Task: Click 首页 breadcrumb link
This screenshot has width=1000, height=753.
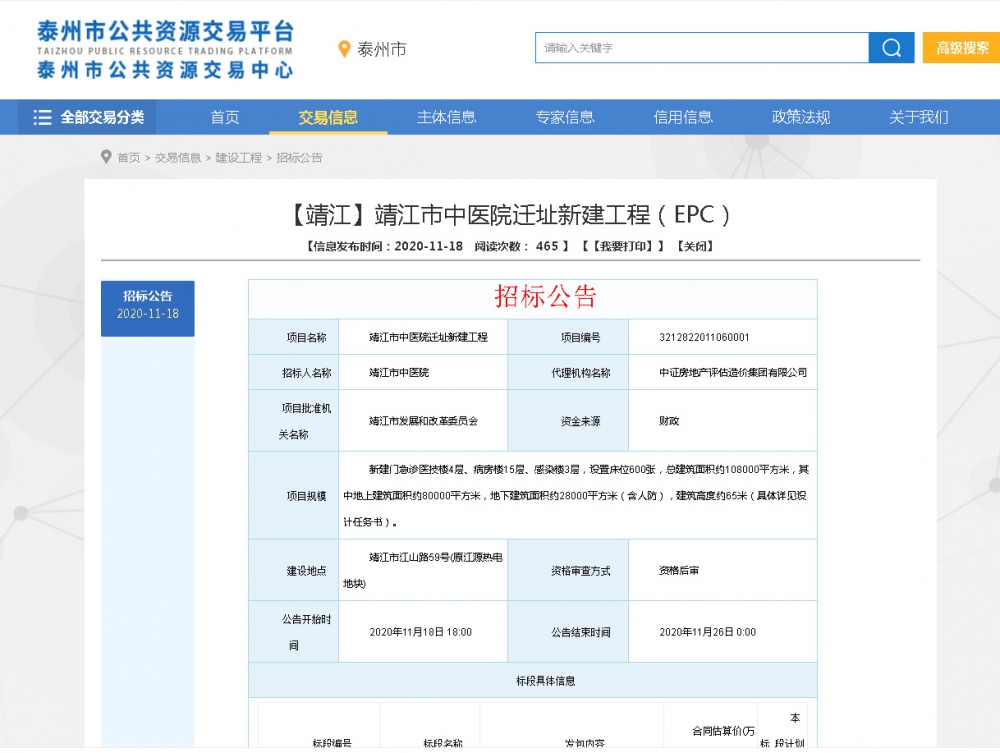Action: (x=128, y=157)
